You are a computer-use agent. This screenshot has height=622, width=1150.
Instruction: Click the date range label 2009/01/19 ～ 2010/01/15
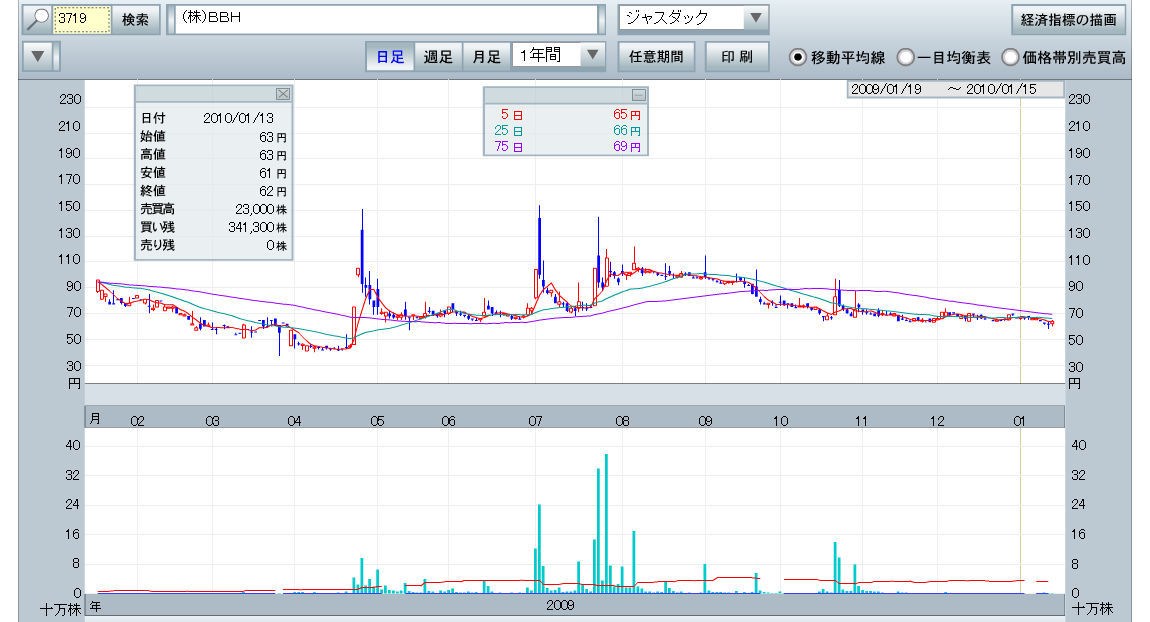pos(956,89)
